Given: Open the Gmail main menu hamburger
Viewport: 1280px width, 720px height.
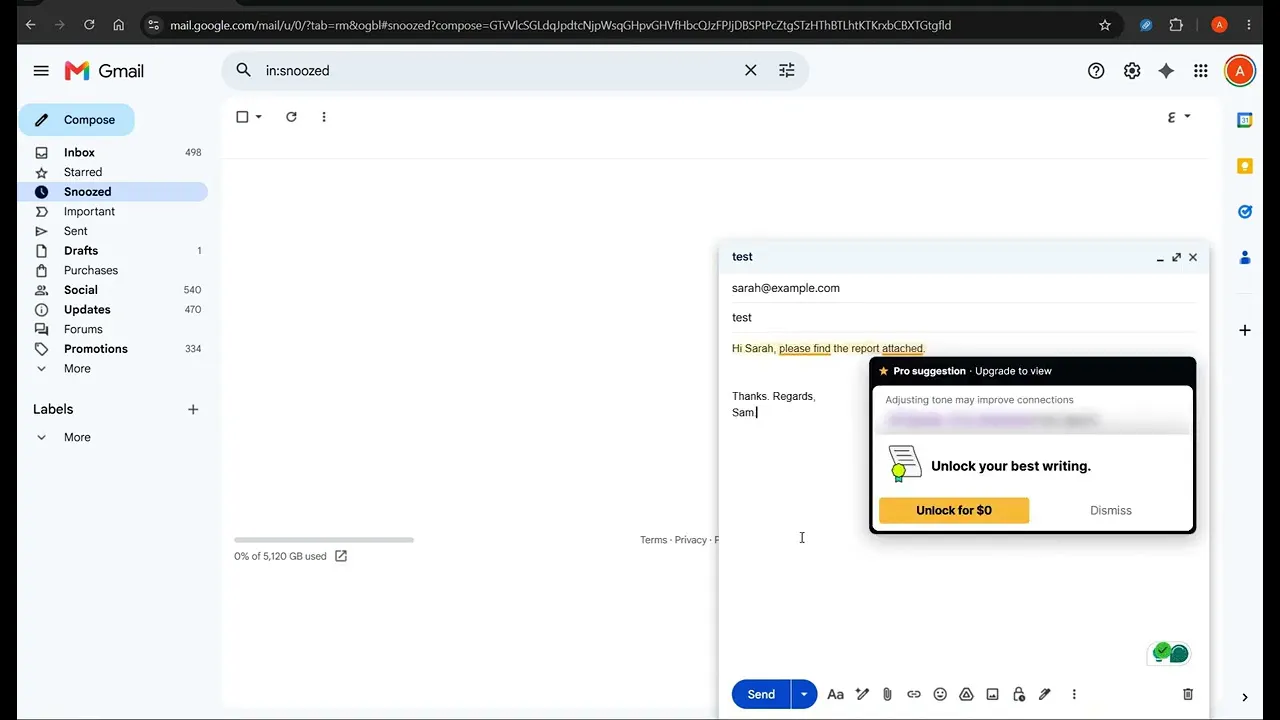Looking at the screenshot, I should (41, 71).
